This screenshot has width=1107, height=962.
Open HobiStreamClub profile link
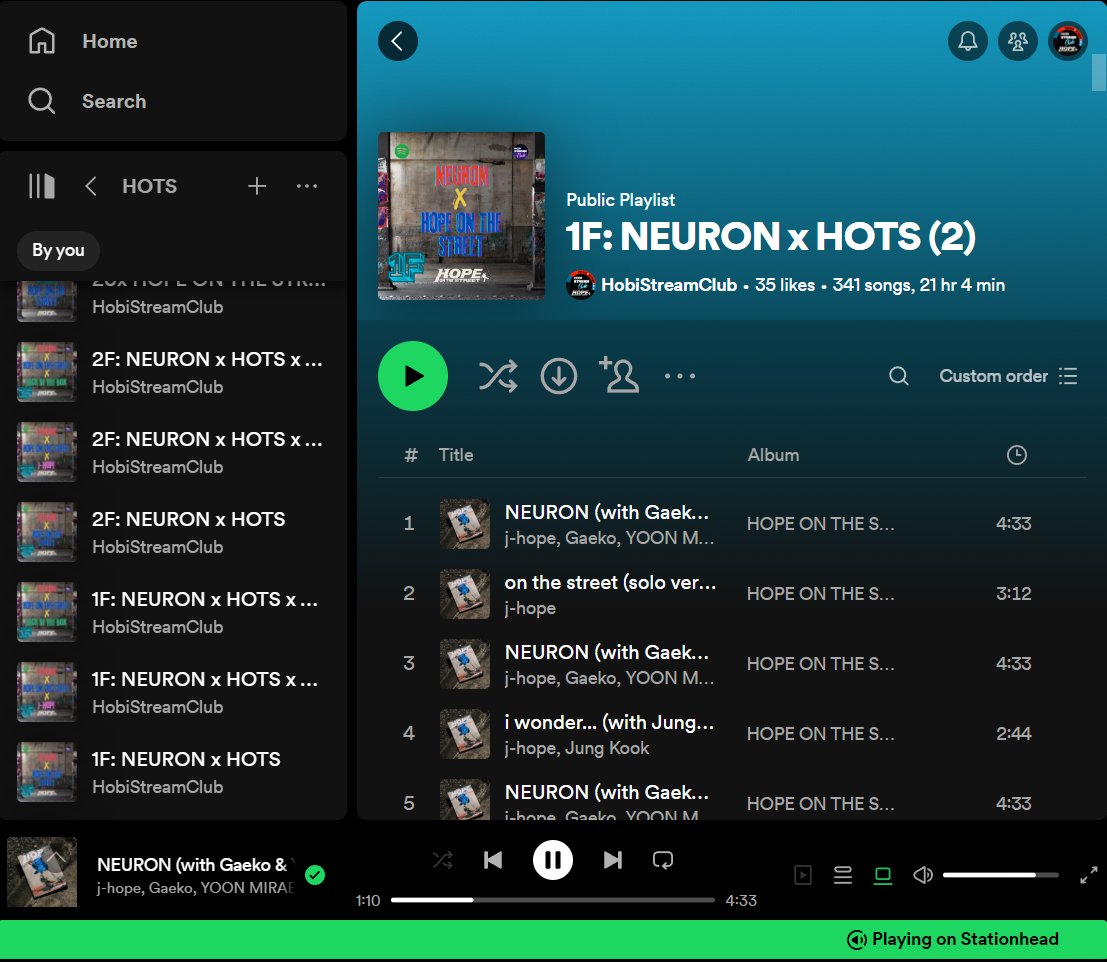tap(669, 285)
